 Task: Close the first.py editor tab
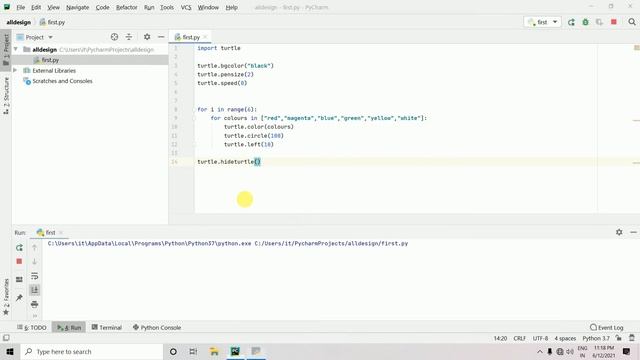pyautogui.click(x=205, y=37)
